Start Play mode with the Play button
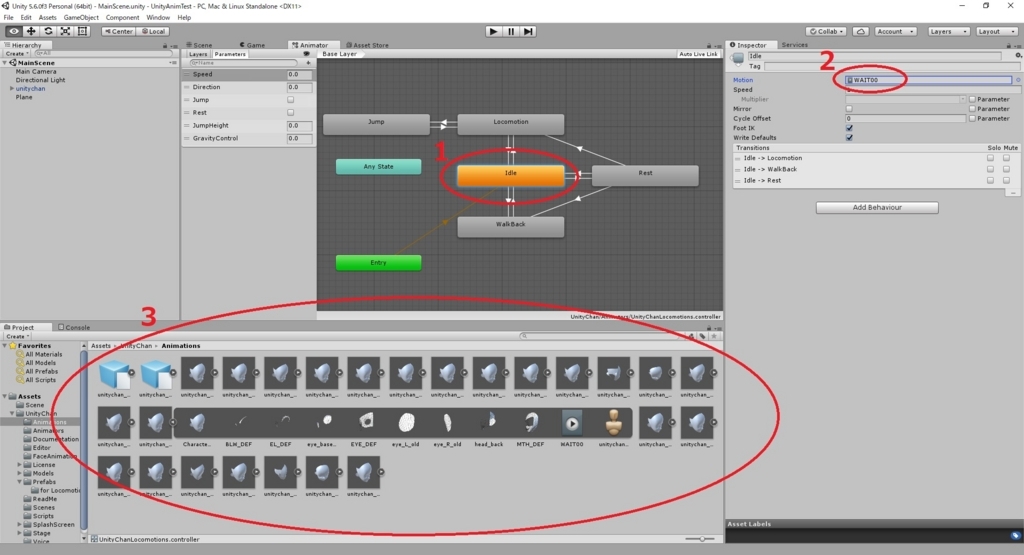 [494, 31]
